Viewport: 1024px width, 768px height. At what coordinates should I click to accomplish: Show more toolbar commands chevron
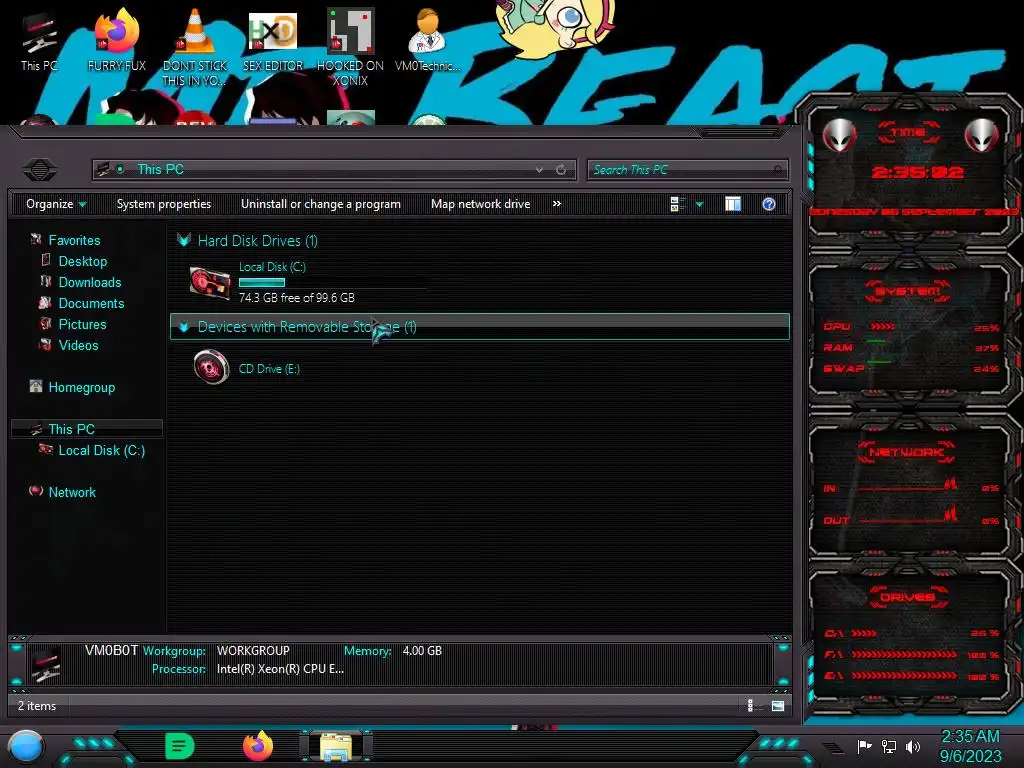(556, 204)
